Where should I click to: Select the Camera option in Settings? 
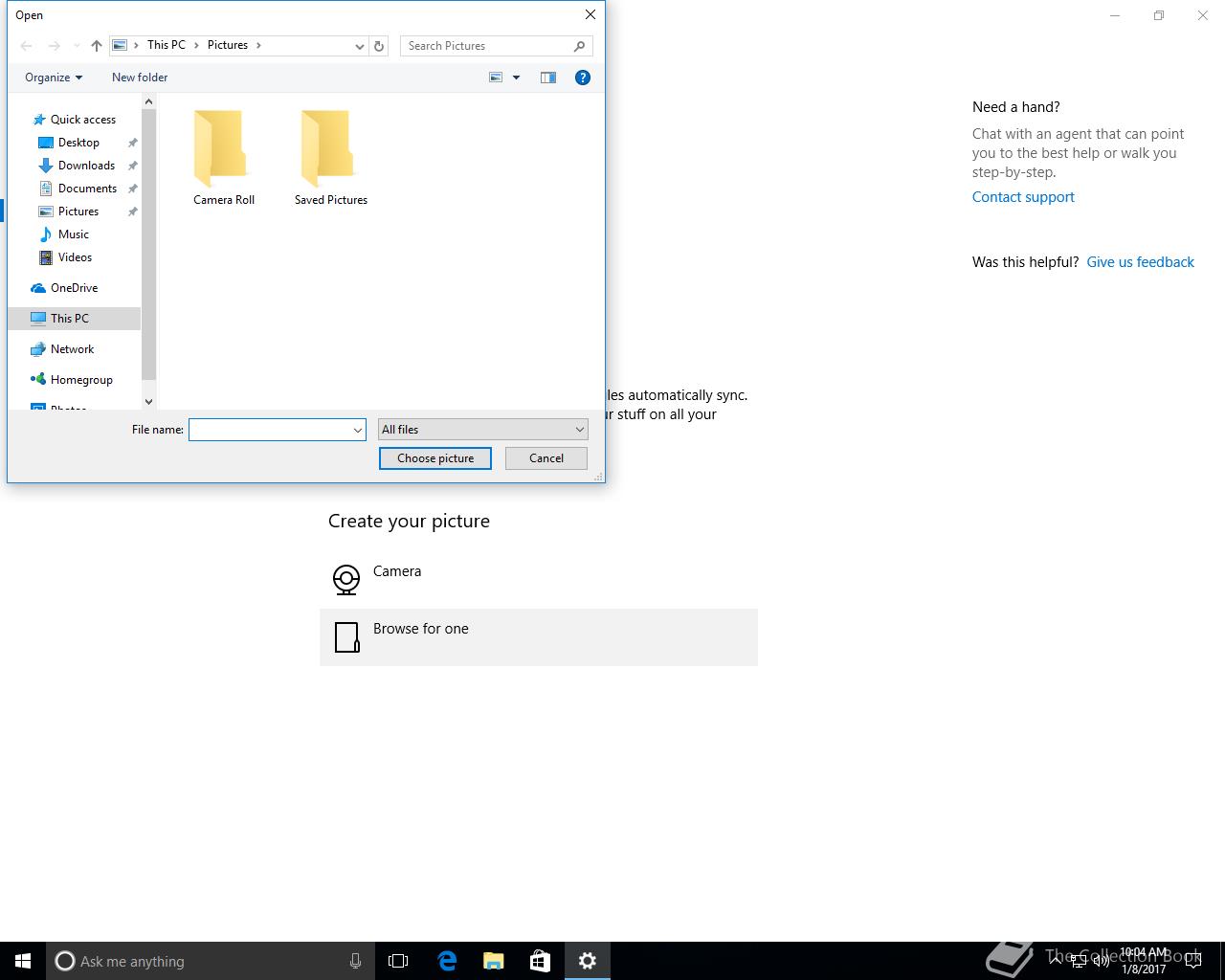(x=539, y=580)
